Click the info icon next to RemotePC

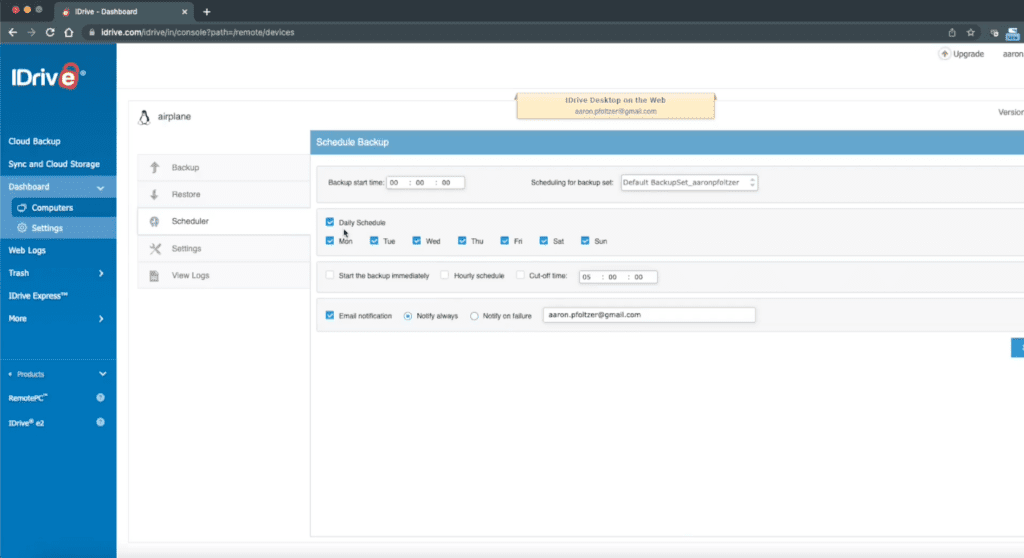coord(101,397)
